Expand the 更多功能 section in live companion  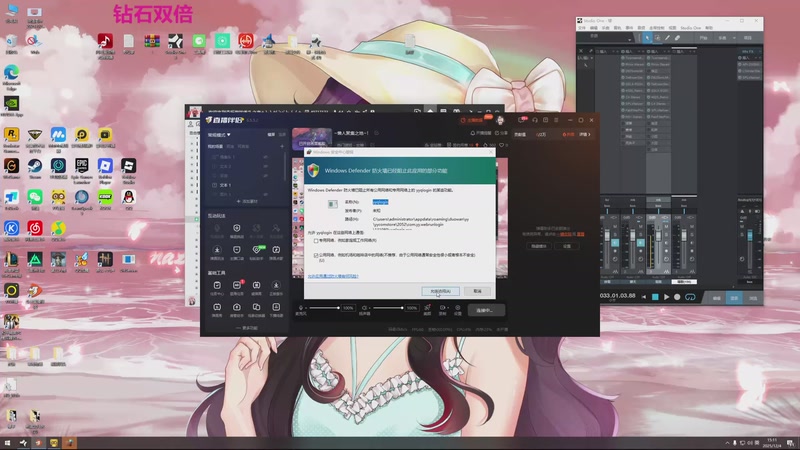point(247,328)
